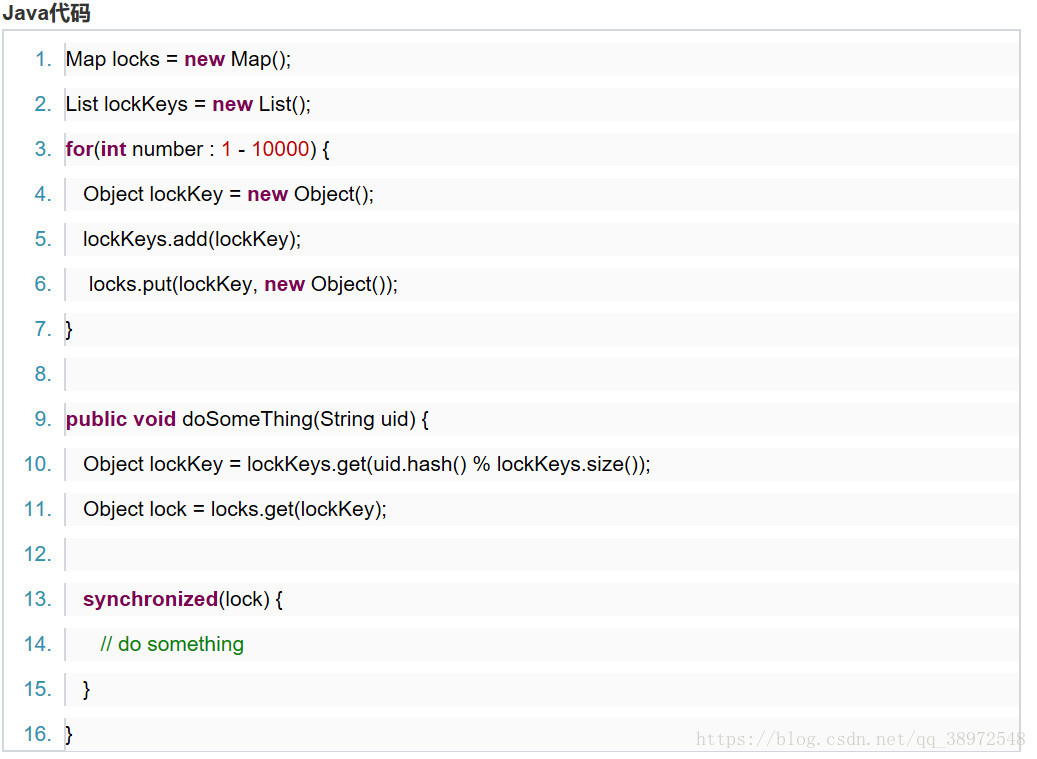1037x759 pixels.
Task: Select line number 16
Action: (x=38, y=734)
